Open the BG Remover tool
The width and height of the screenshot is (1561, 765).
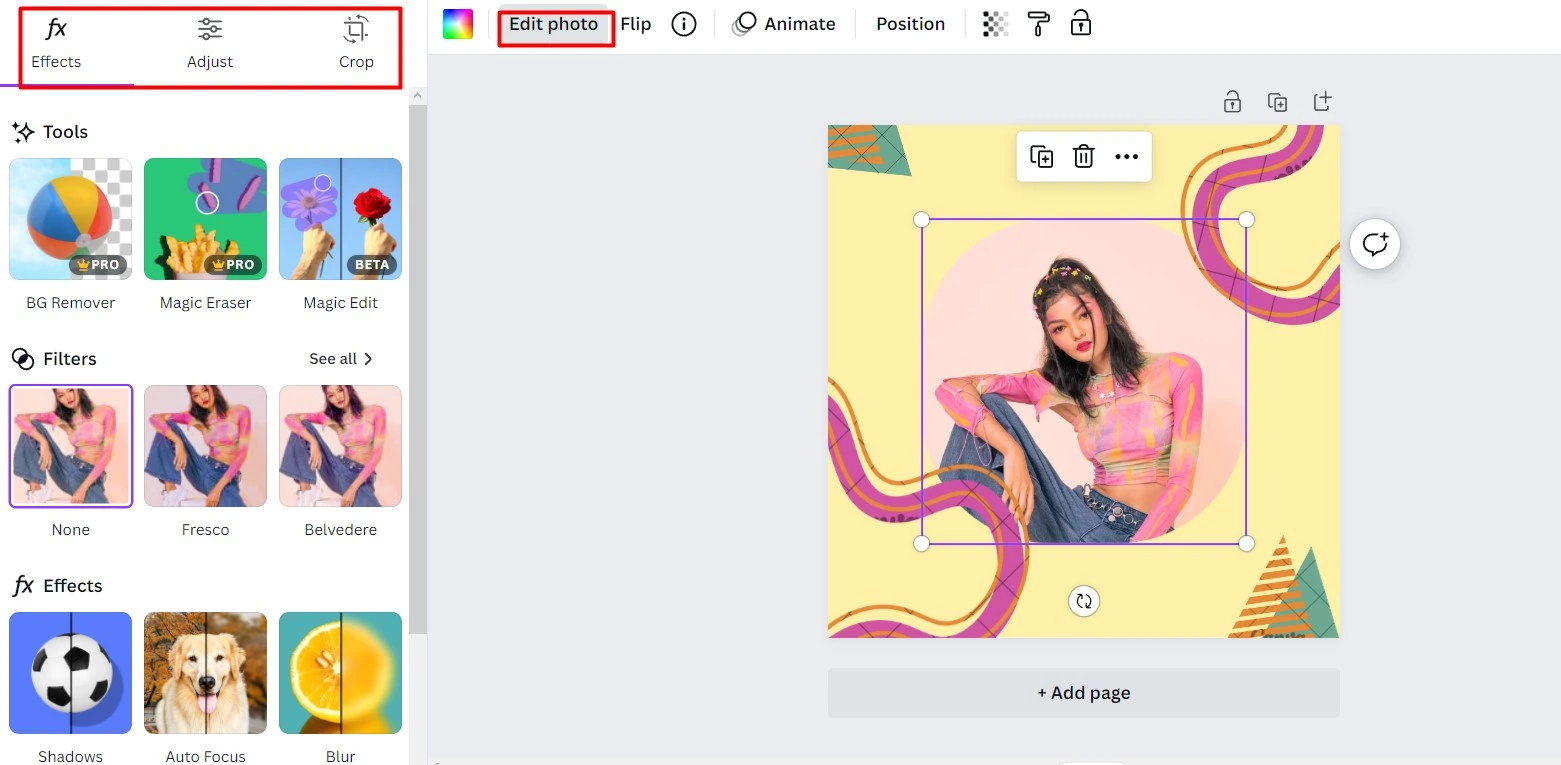tap(70, 219)
